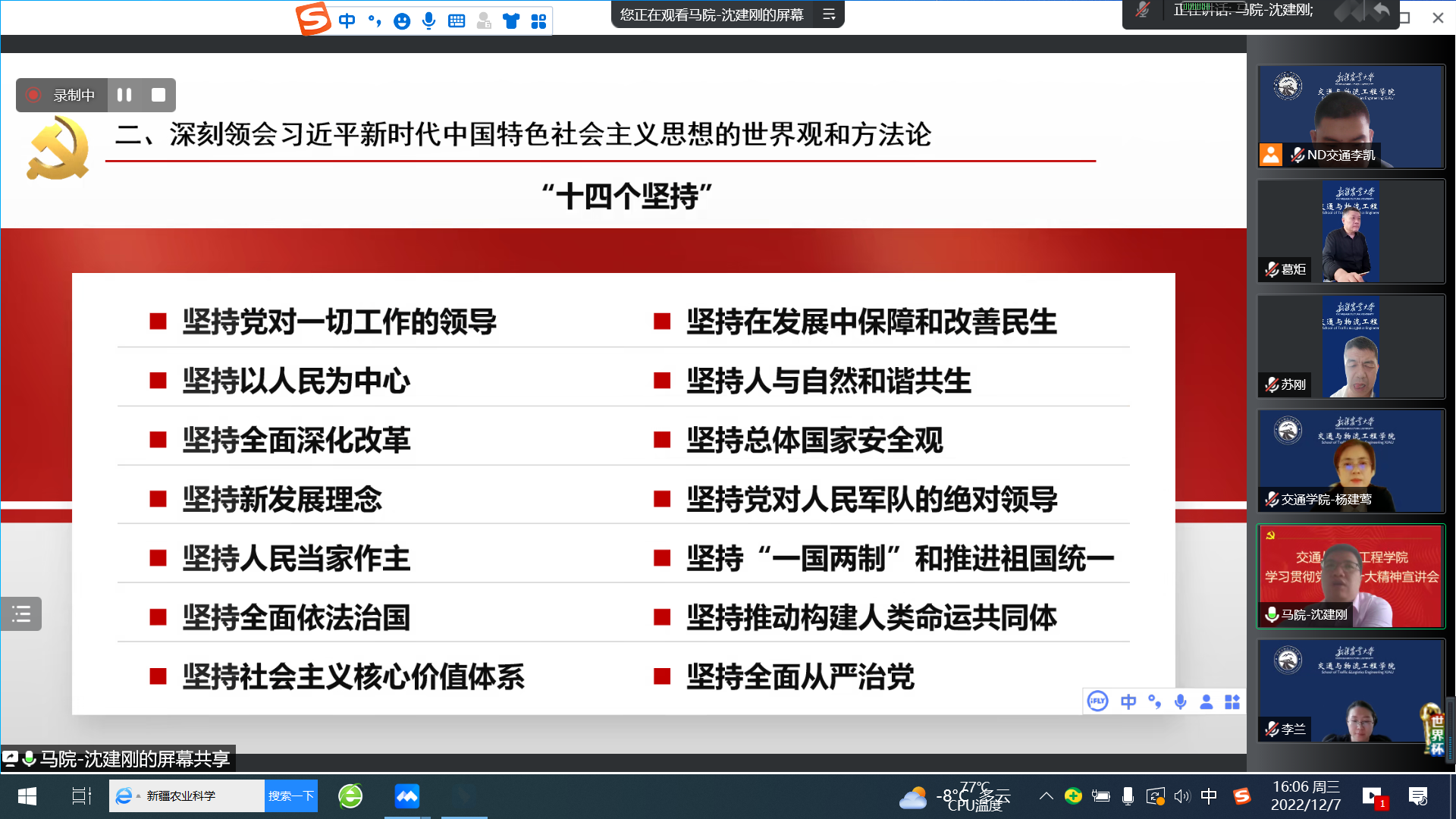Open the Tencent Meeting taskbar icon

point(407,795)
